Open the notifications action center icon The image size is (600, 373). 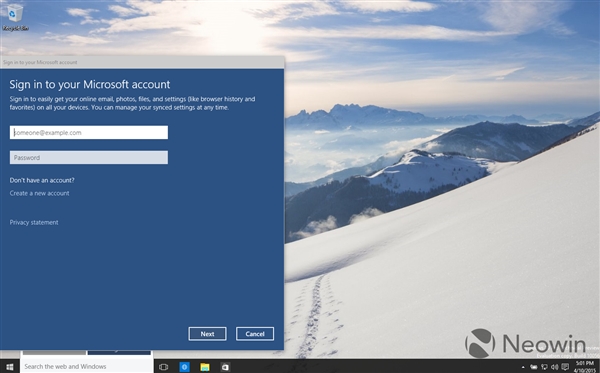pyautogui.click(x=565, y=367)
